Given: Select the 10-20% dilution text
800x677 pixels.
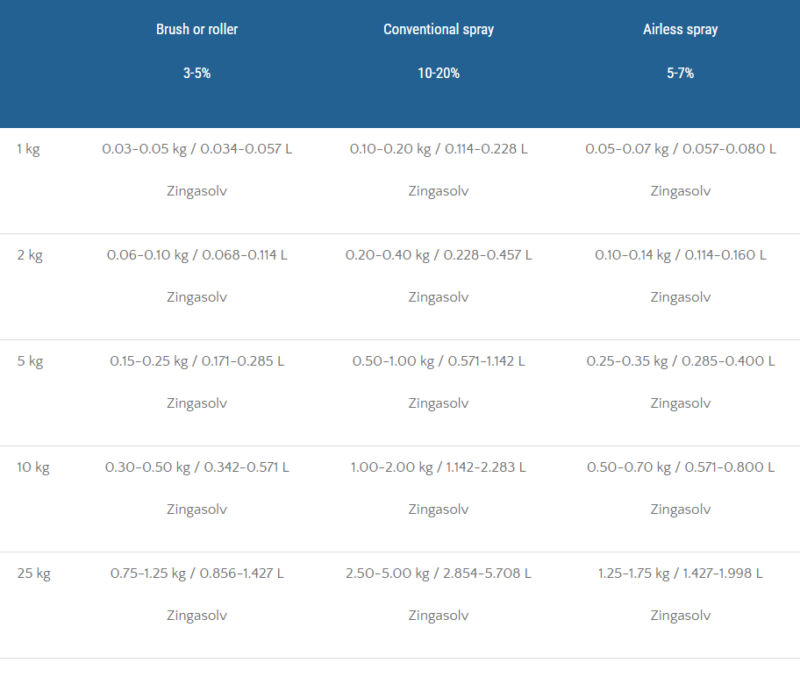Looking at the screenshot, I should click(x=438, y=73).
